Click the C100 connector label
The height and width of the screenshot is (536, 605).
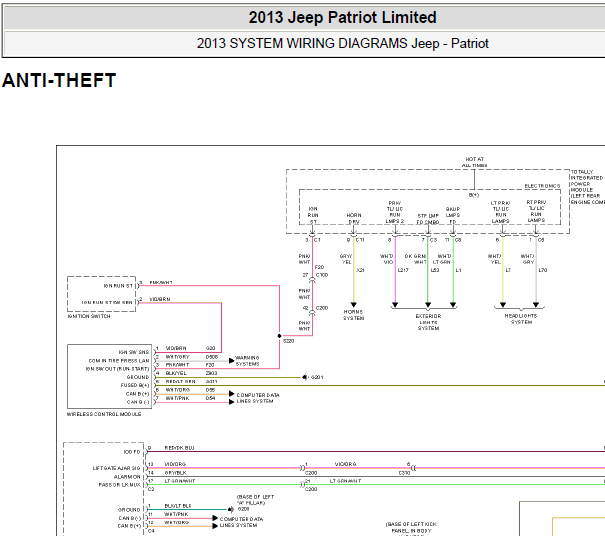click(x=322, y=275)
